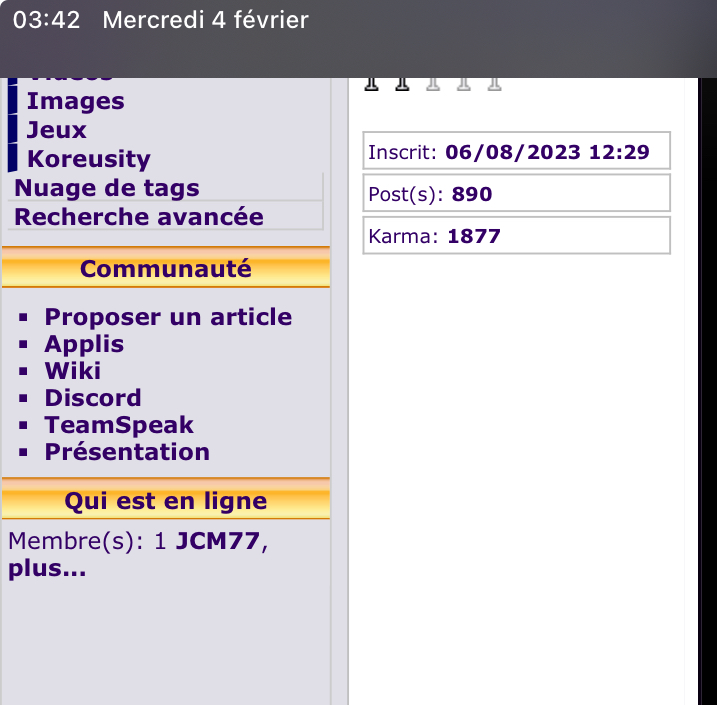Screen dimensions: 717x705
Task: Visit the Présentation page
Action: tap(127, 452)
